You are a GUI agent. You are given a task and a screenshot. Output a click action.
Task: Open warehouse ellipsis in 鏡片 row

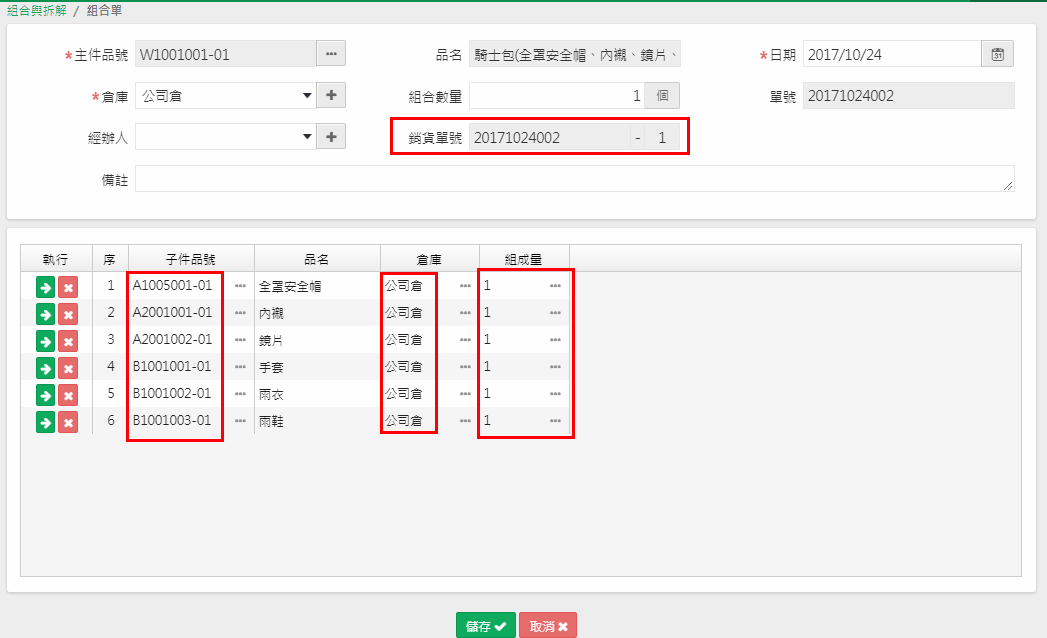tap(465, 340)
